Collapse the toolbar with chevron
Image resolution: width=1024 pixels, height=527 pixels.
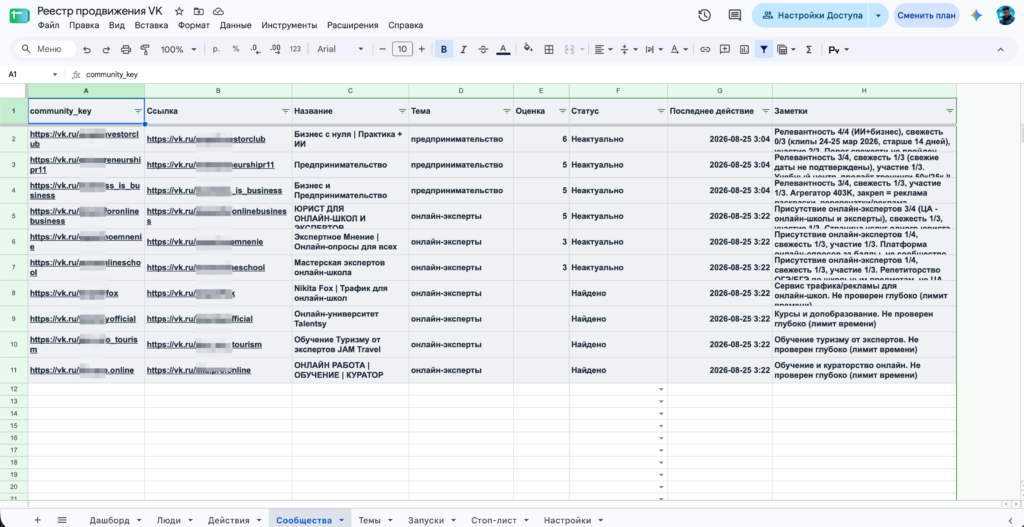1000,49
